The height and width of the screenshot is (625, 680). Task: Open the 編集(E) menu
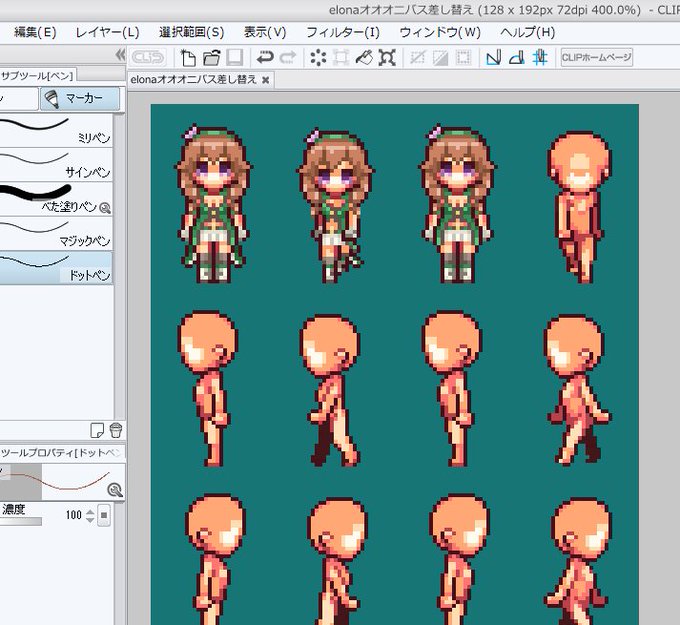click(35, 33)
